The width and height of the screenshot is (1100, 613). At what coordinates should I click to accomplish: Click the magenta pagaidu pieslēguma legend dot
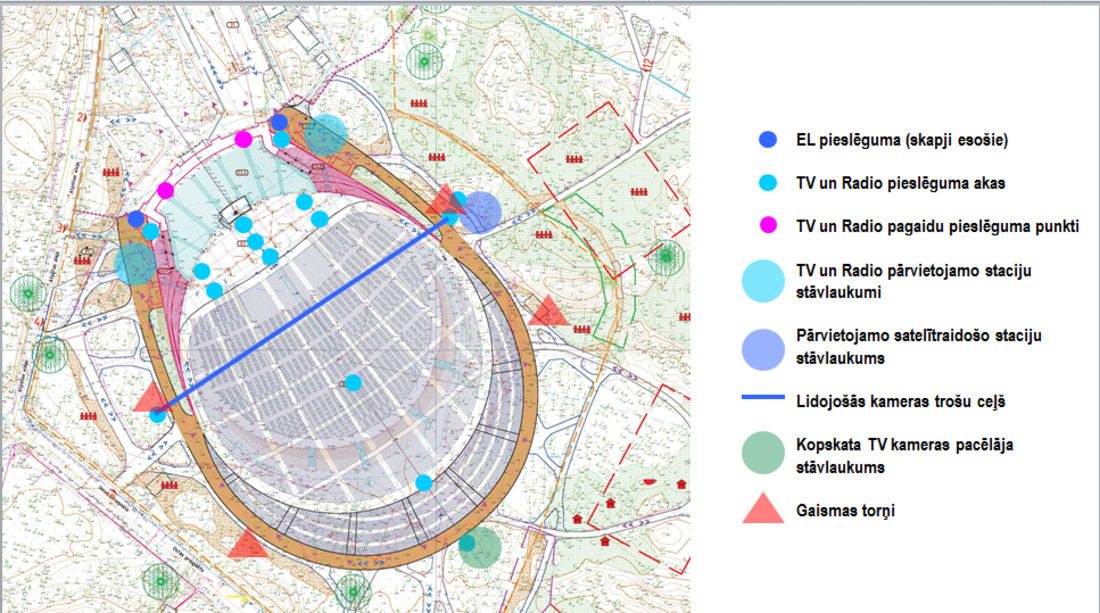(768, 226)
